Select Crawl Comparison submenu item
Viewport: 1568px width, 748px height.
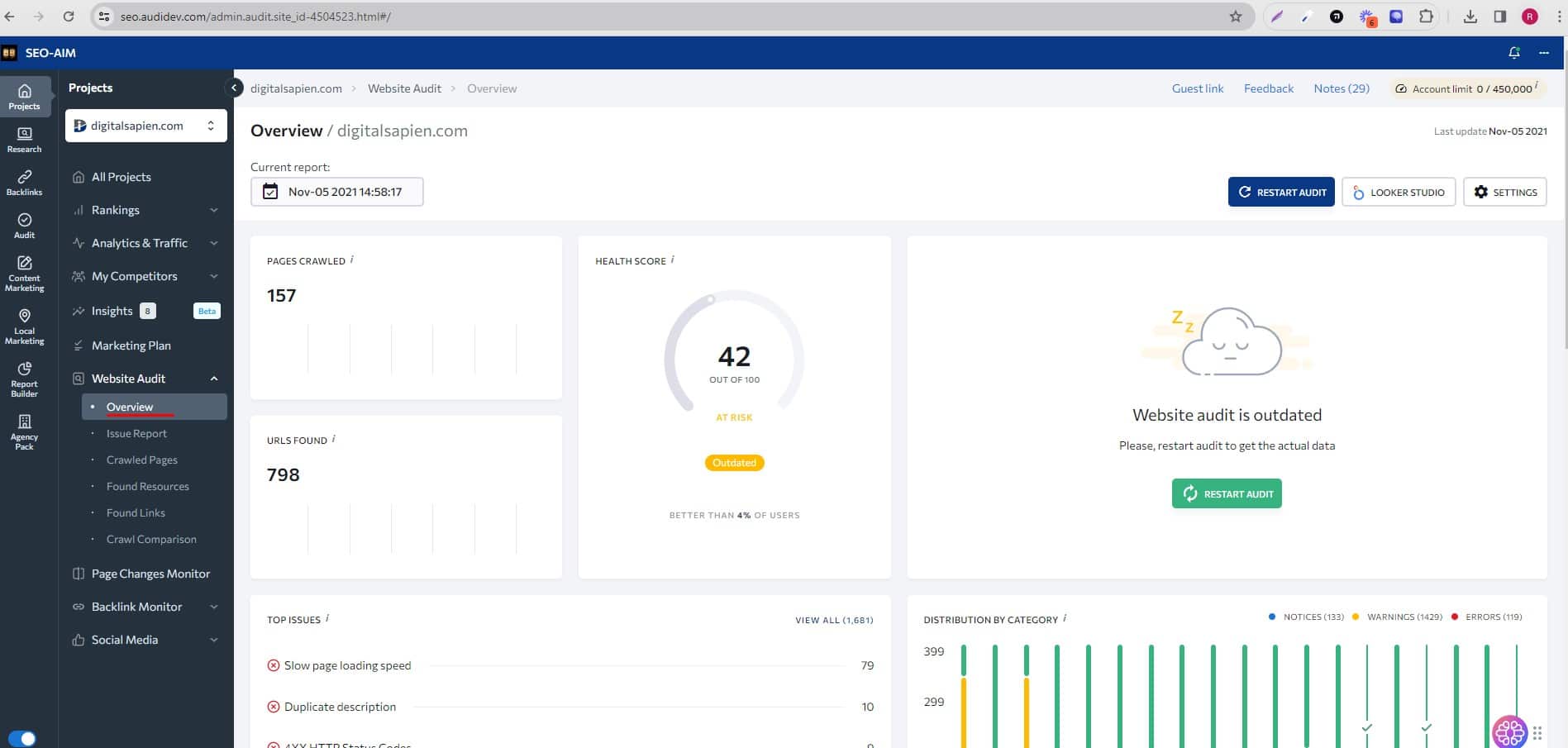pos(151,539)
